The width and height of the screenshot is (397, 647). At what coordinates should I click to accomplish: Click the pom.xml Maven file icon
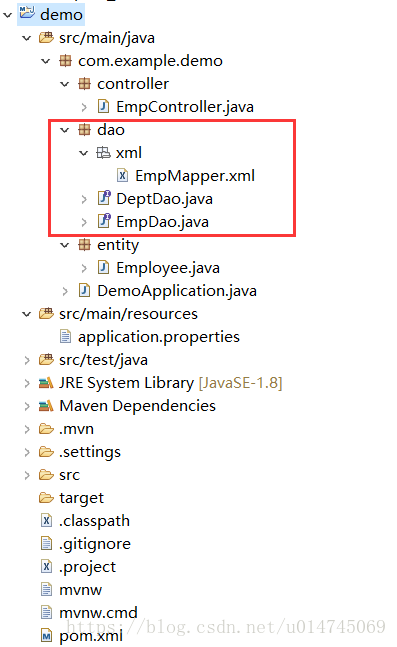47,635
